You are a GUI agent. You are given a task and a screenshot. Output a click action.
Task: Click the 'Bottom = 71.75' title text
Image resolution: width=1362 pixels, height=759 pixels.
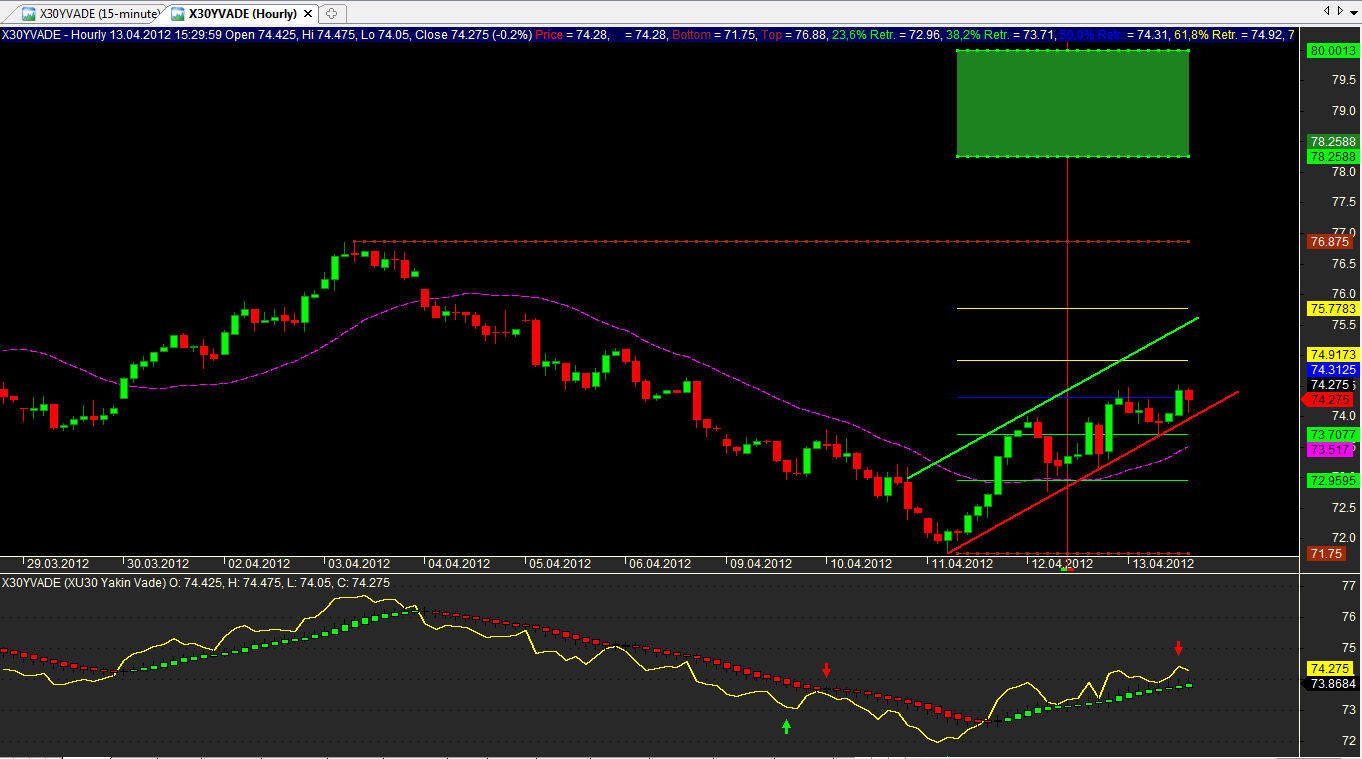(714, 34)
